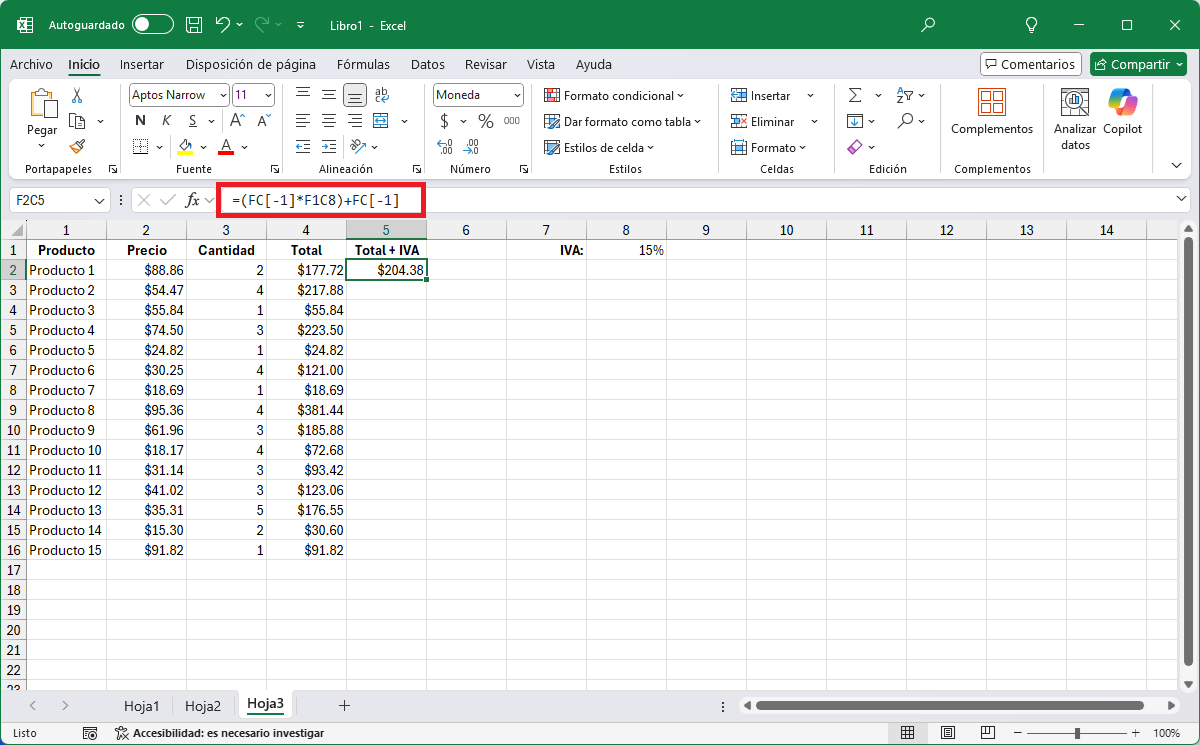Click the Pegar paste icon
The image size is (1200, 745).
coord(42,104)
